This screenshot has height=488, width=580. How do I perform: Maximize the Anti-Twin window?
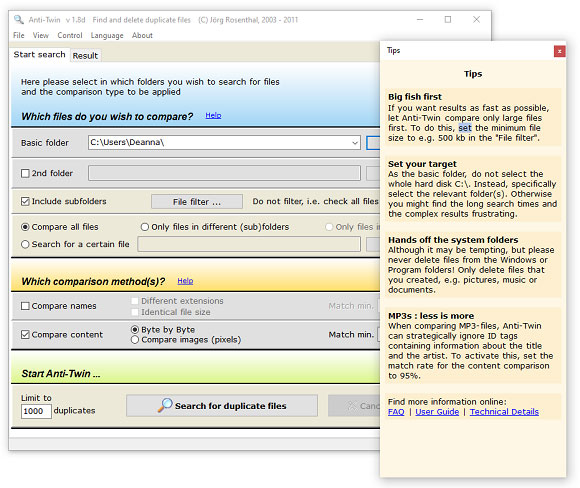[448, 20]
